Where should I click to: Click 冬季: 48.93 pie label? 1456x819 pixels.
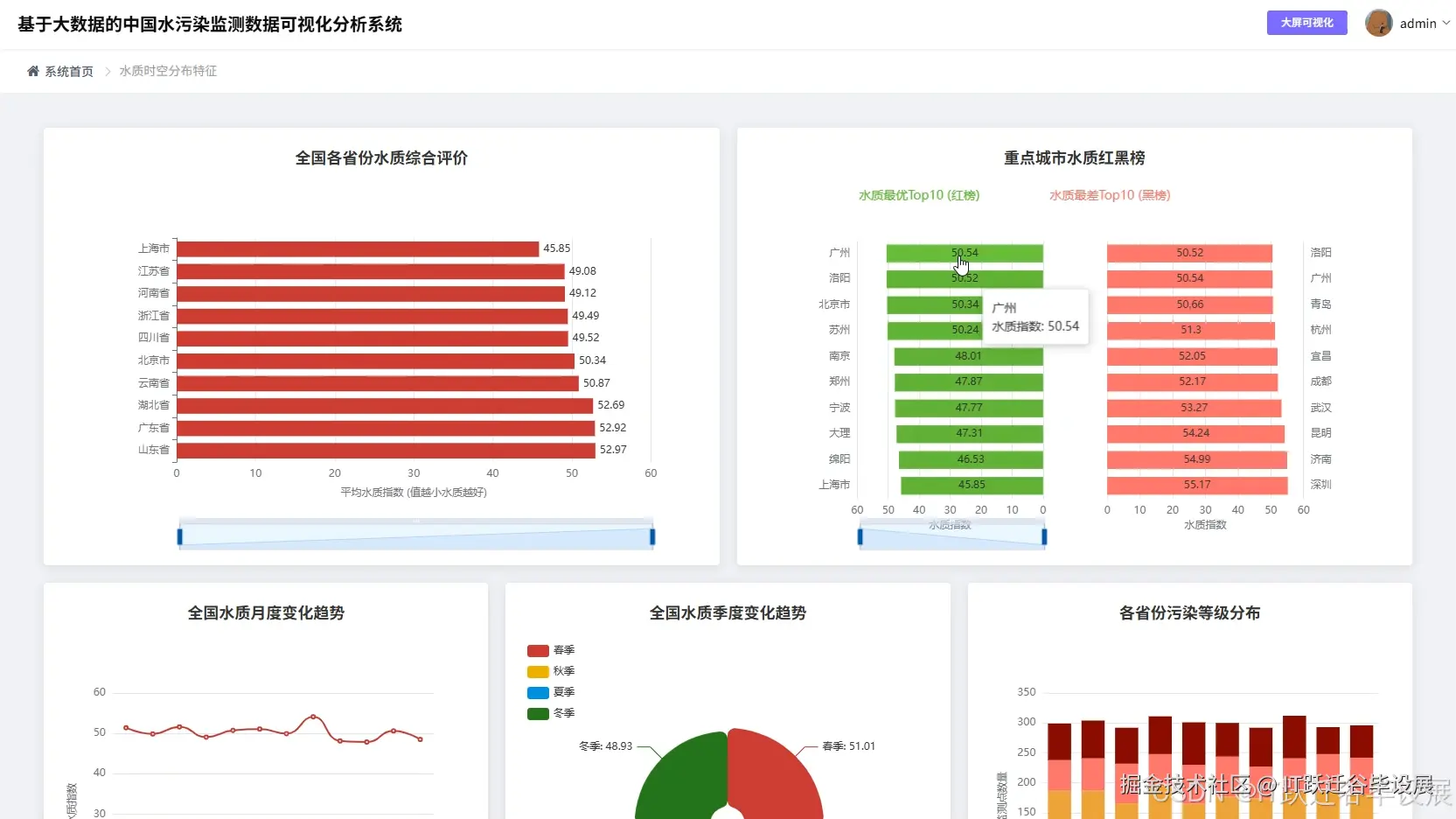click(x=605, y=746)
